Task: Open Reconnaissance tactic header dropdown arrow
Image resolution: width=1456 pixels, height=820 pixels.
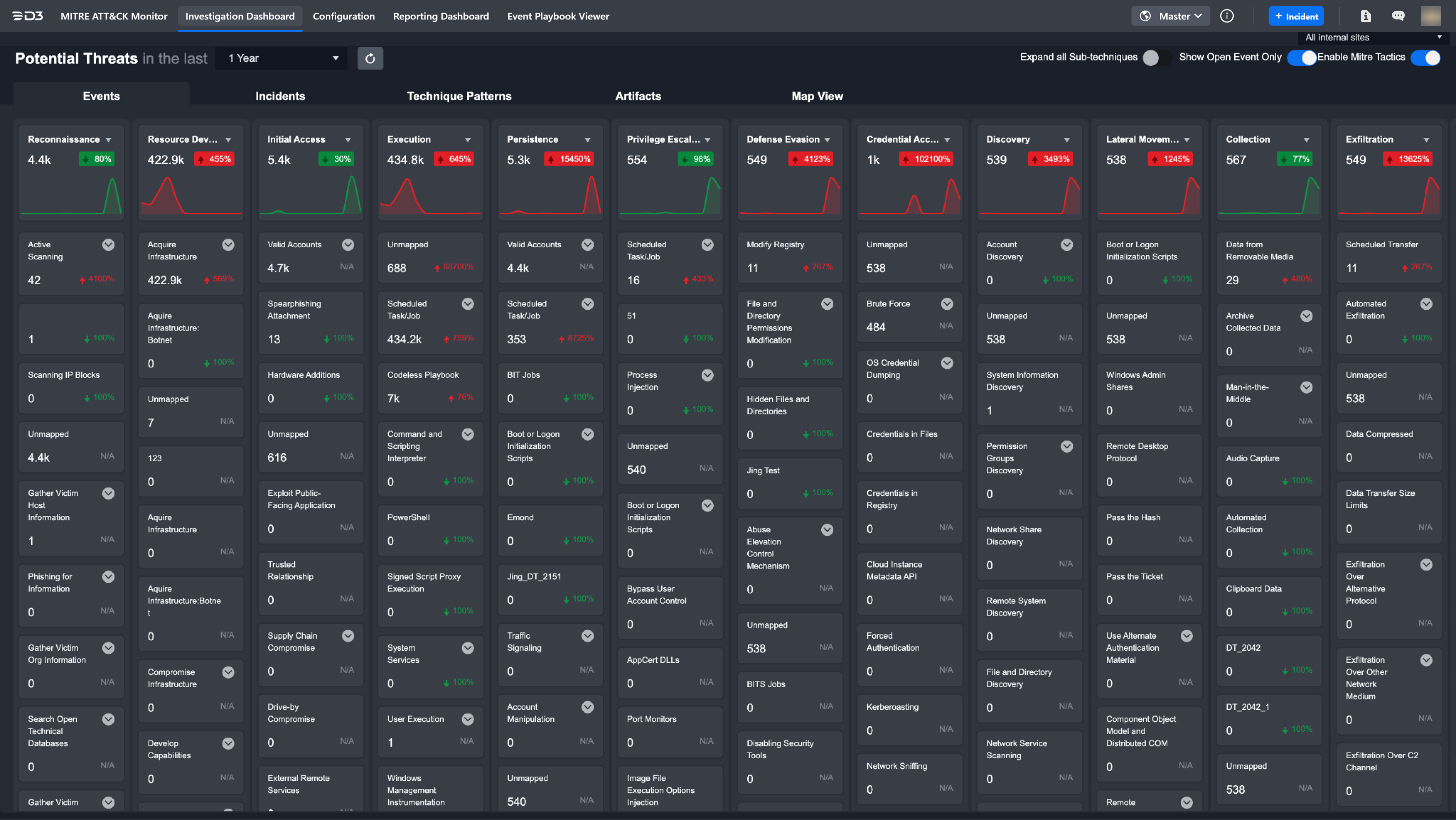Action: [108, 140]
